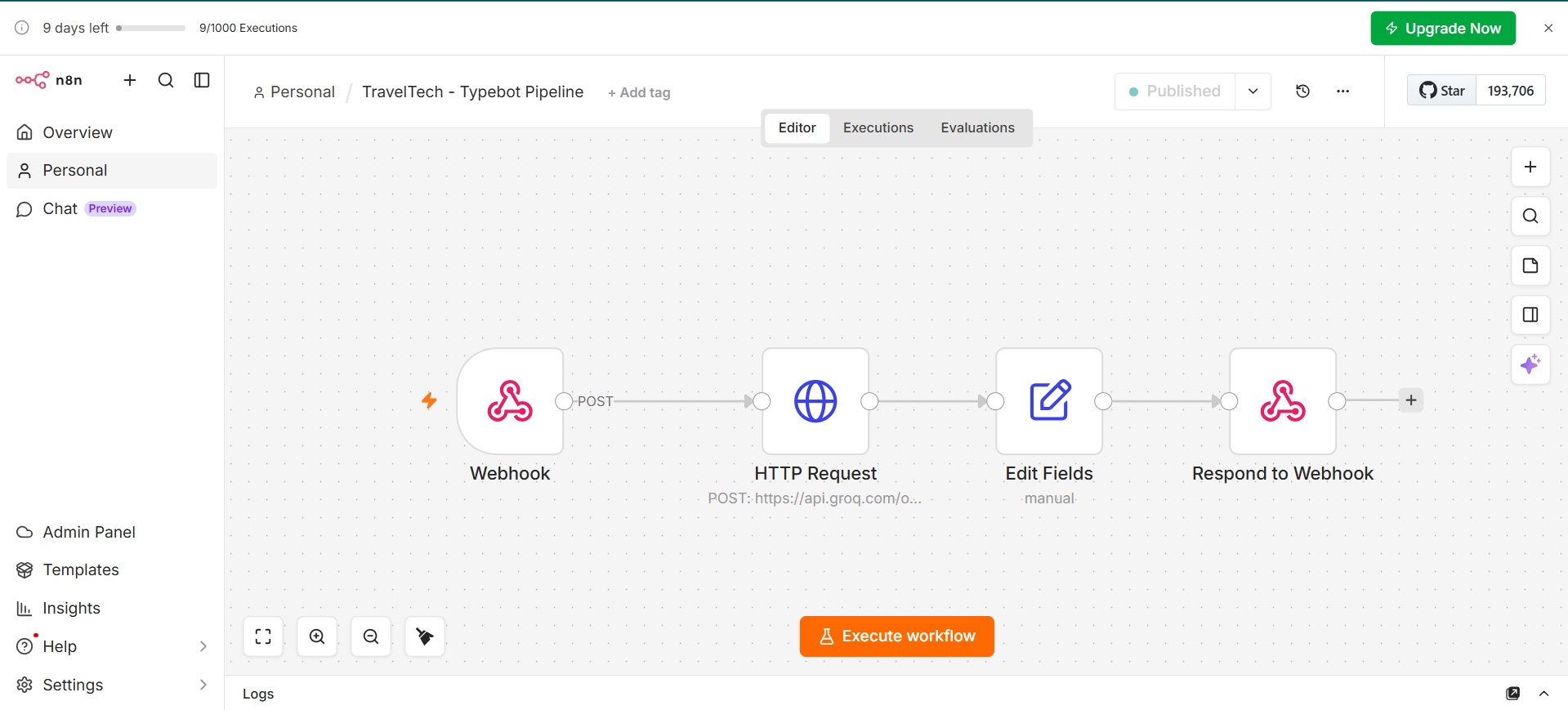Open the Overview page
The image size is (1568, 710).
[112, 132]
